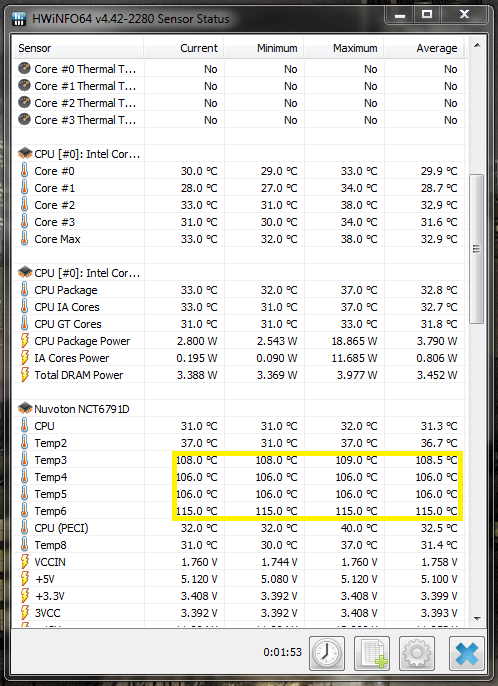Select the Nuvoton NCT6791D chip icon
Screen dimensions: 498x686
point(25,409)
